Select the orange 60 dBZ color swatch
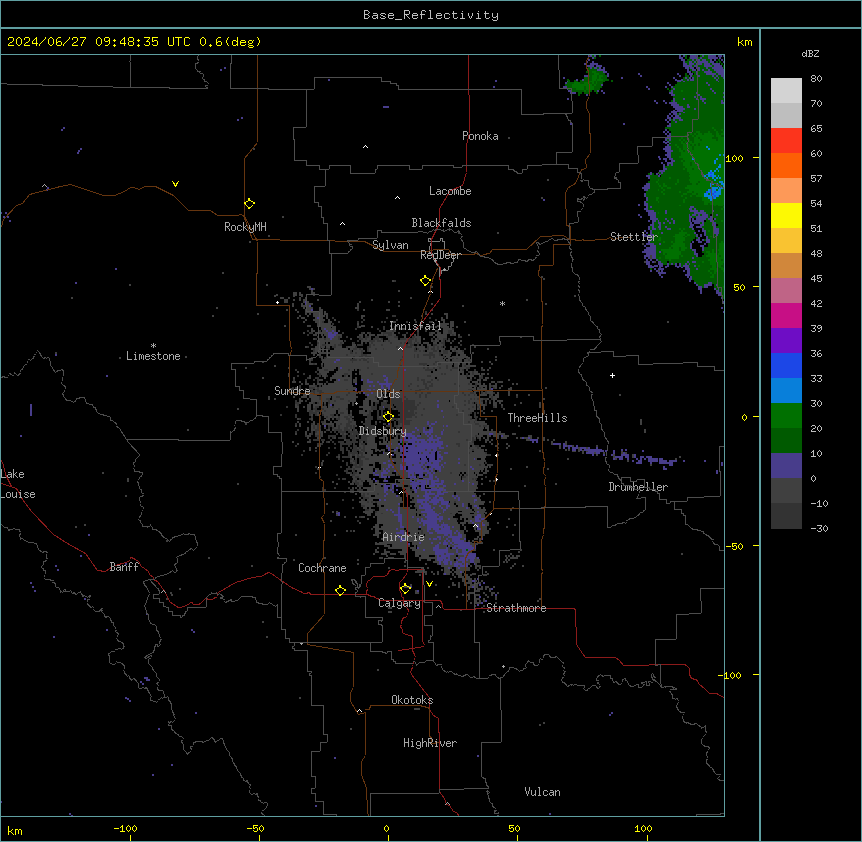Image resolution: width=862 pixels, height=842 pixels. point(786,165)
